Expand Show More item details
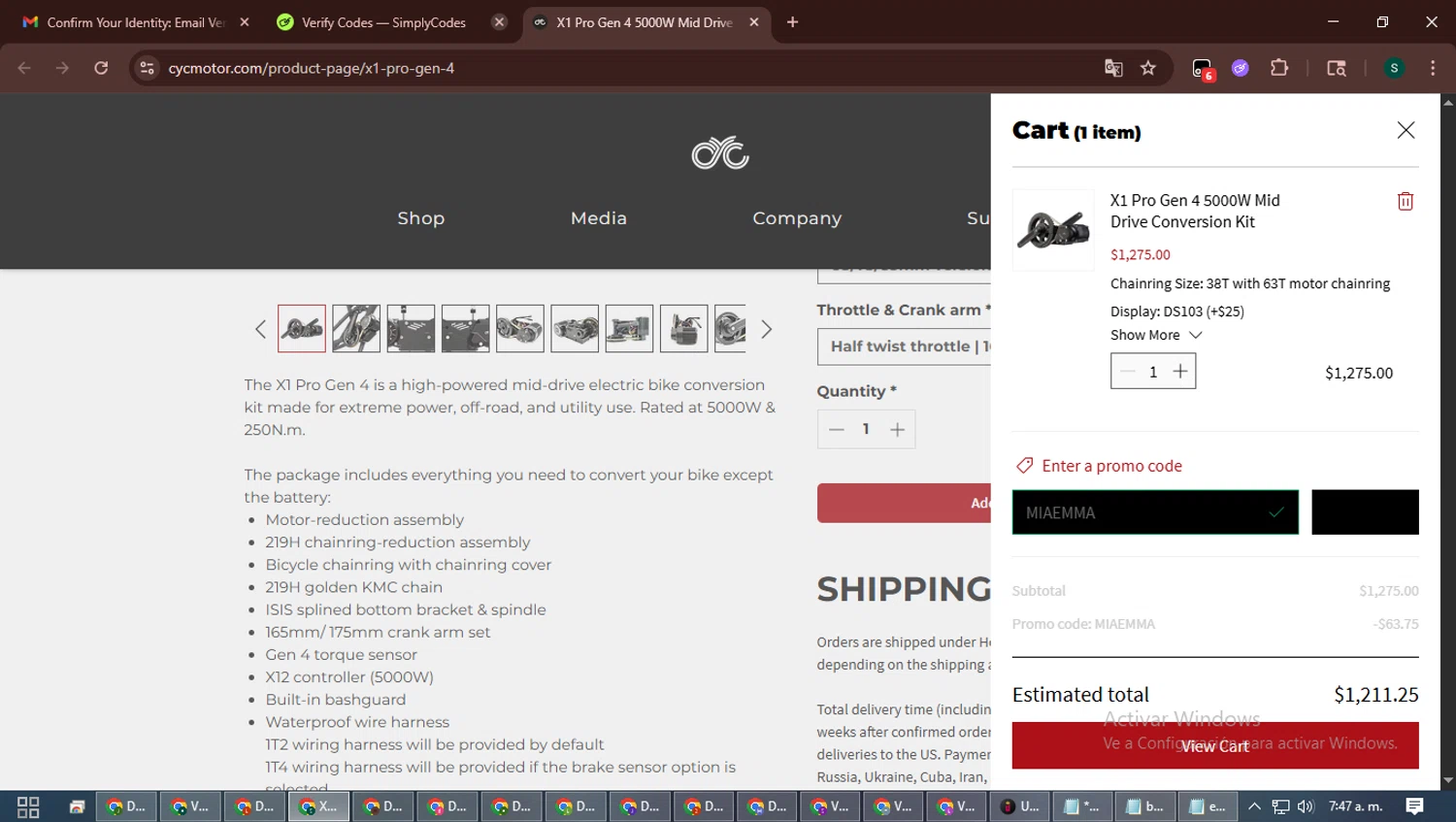Viewport: 1456px width, 822px height. tap(1156, 335)
